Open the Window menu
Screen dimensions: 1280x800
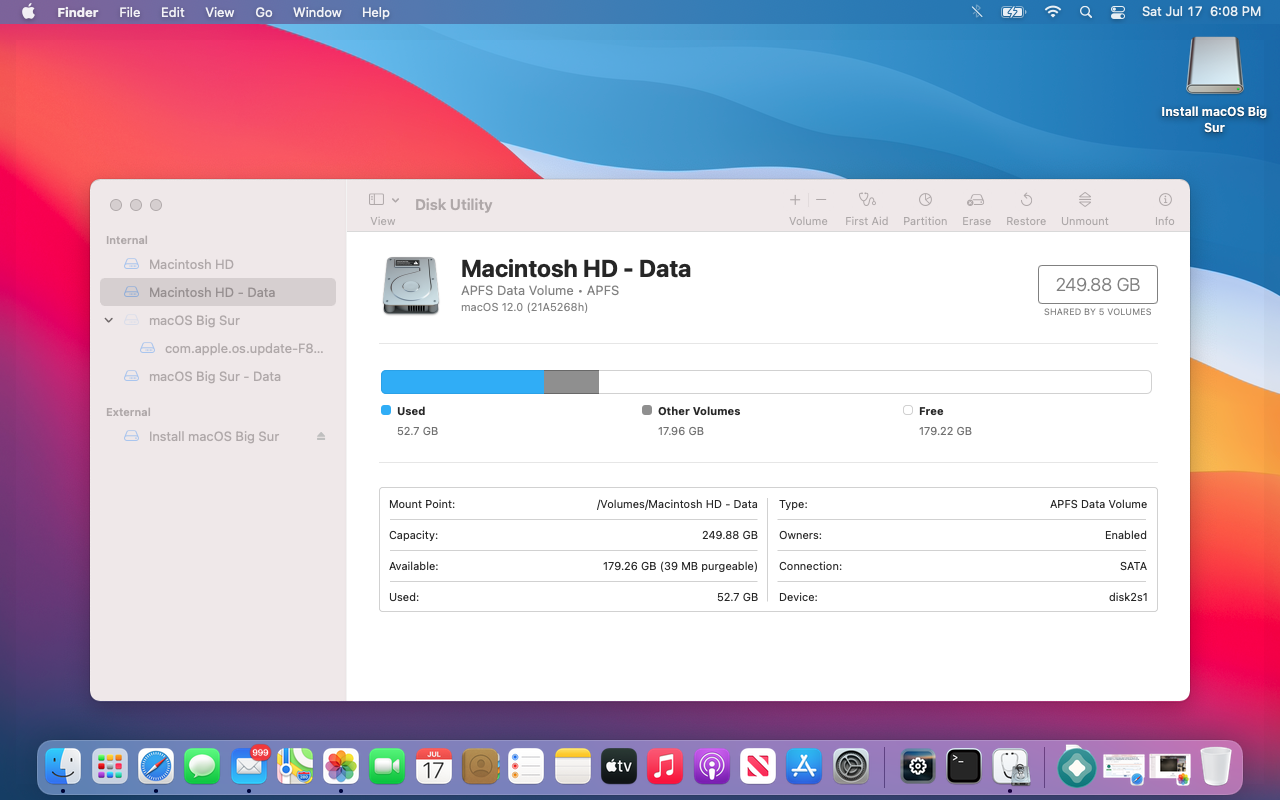click(317, 12)
